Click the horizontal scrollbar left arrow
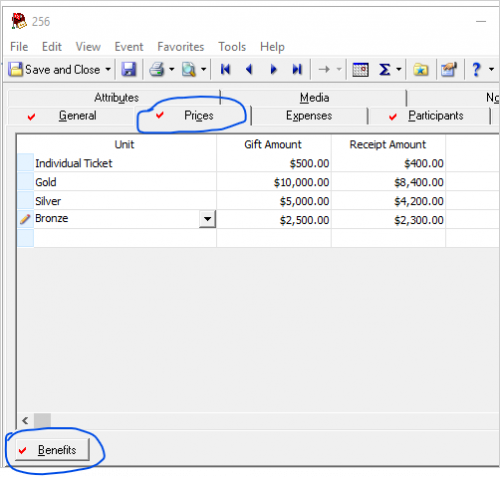 25,421
